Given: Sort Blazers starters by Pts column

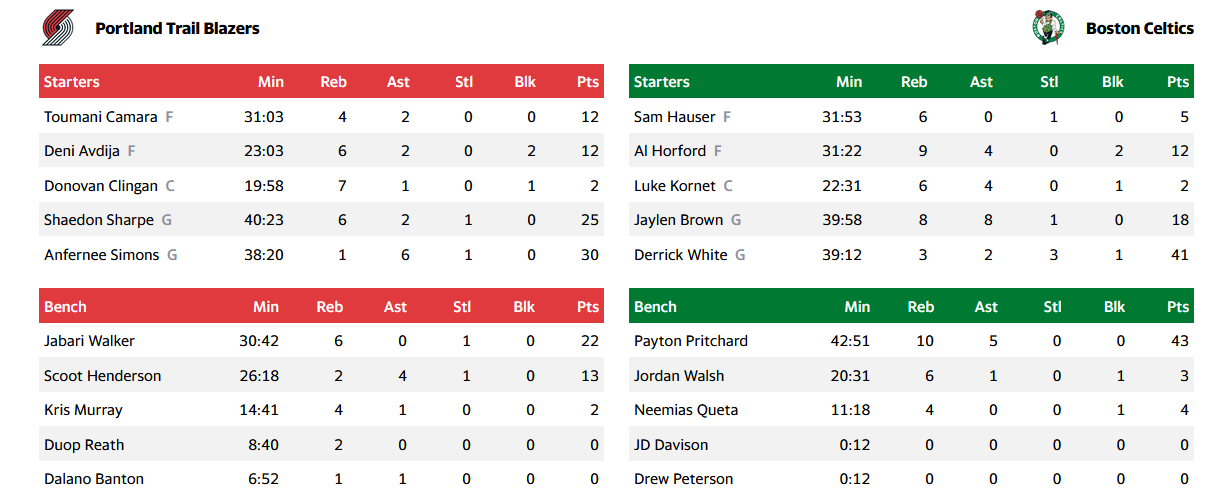Looking at the screenshot, I should (588, 82).
